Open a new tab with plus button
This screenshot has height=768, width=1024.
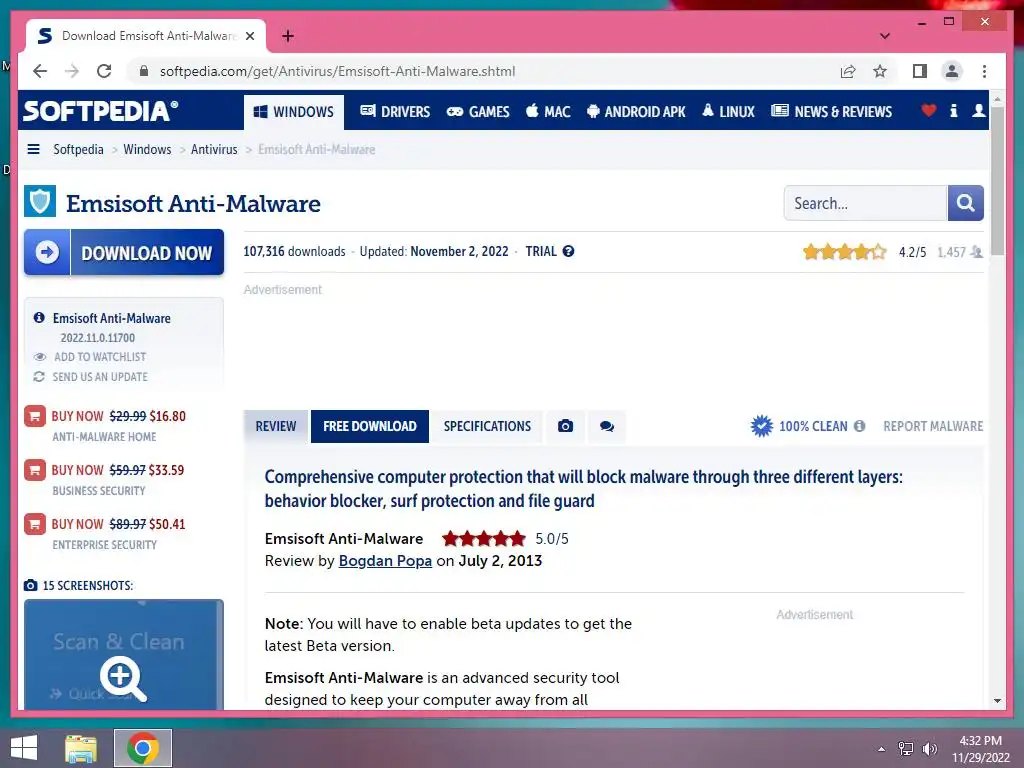288,36
